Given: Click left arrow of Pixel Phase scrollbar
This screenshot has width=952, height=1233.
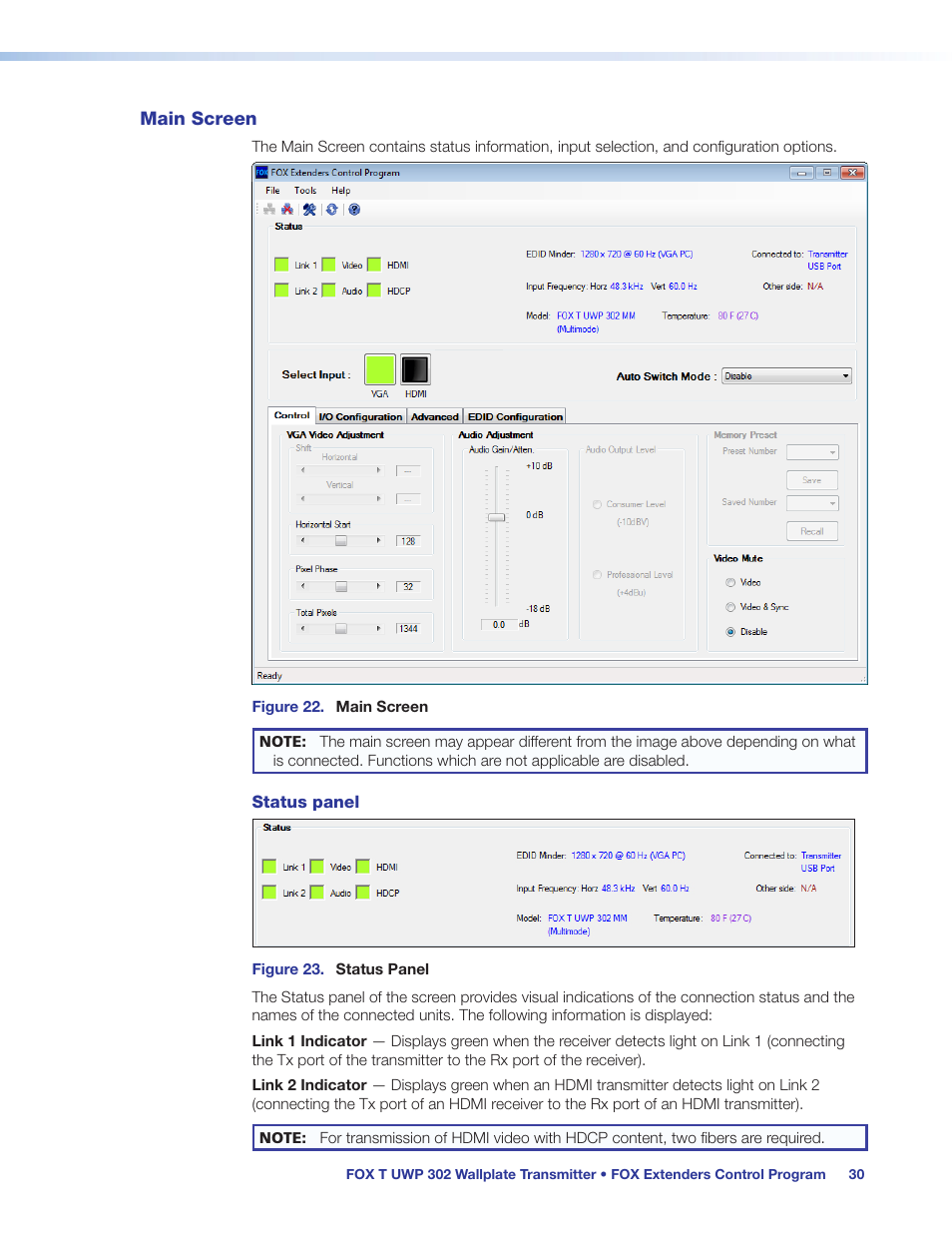Looking at the screenshot, I should tap(302, 586).
